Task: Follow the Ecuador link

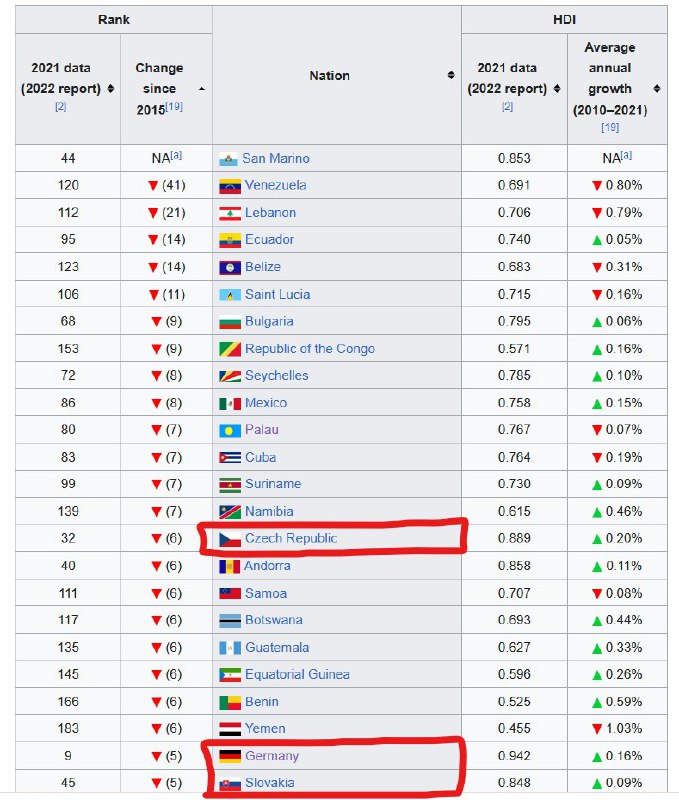Action: tap(269, 240)
